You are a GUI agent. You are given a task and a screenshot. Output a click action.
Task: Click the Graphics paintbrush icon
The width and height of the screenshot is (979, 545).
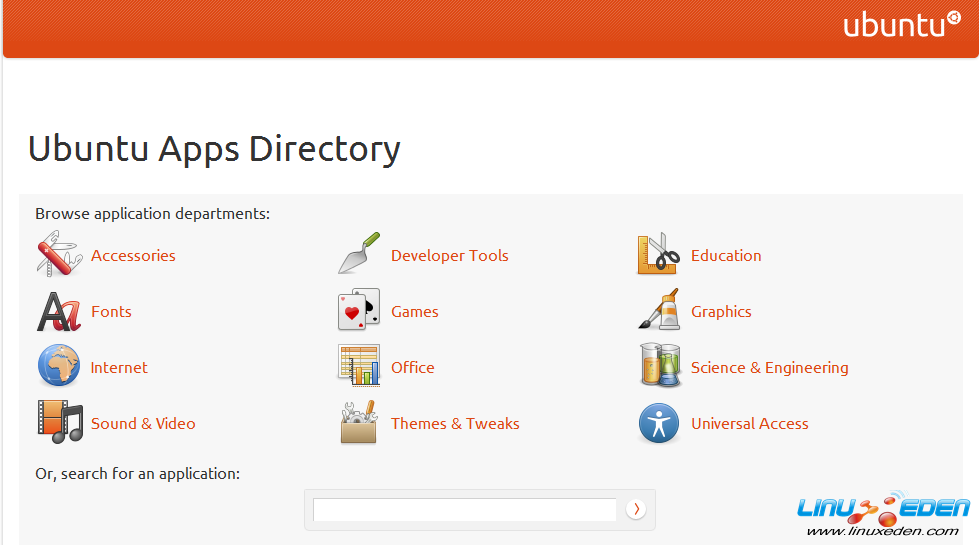pos(659,309)
